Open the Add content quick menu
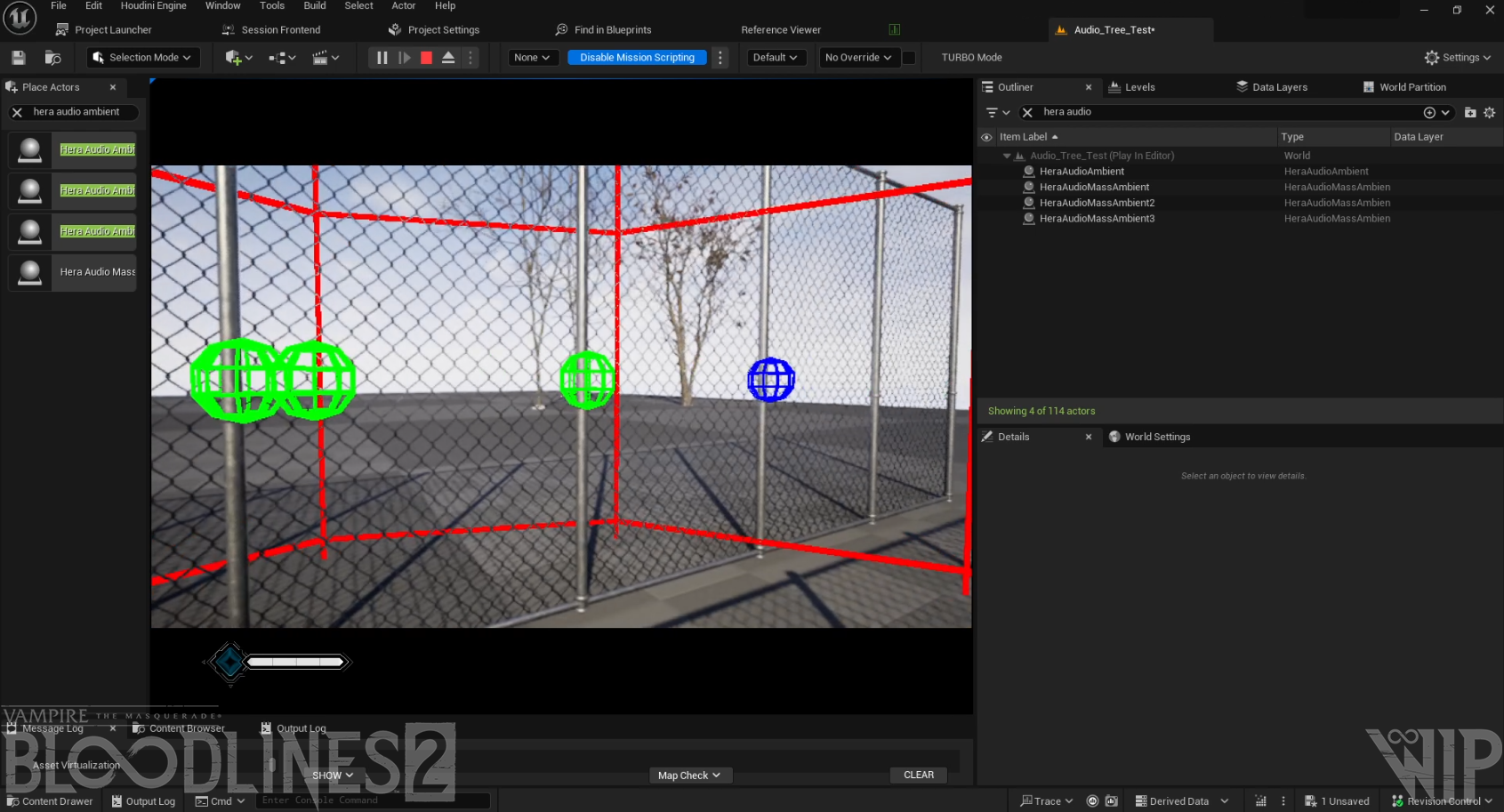1504x812 pixels. point(238,58)
